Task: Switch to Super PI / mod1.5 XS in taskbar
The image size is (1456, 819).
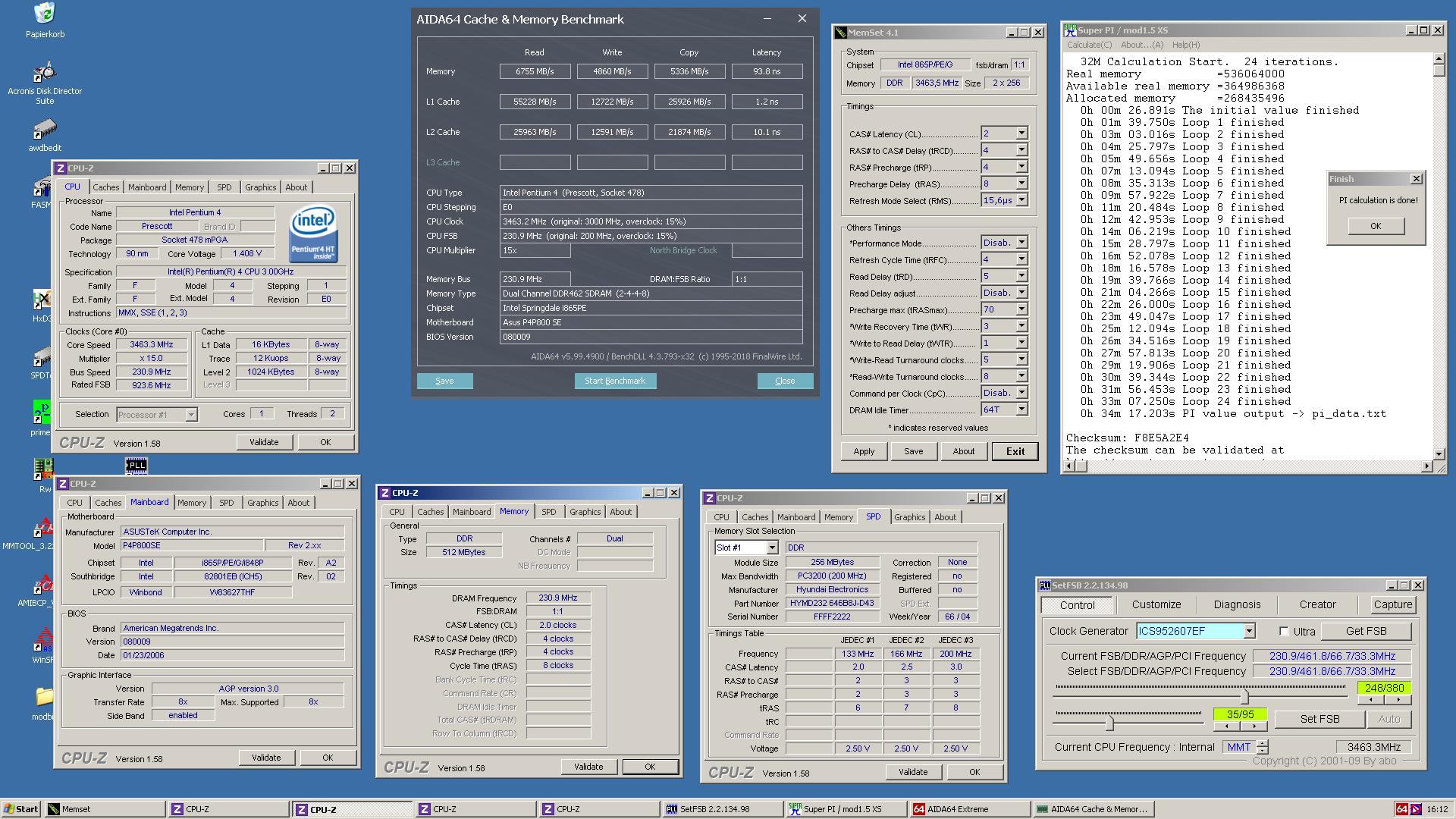Action: point(846,809)
